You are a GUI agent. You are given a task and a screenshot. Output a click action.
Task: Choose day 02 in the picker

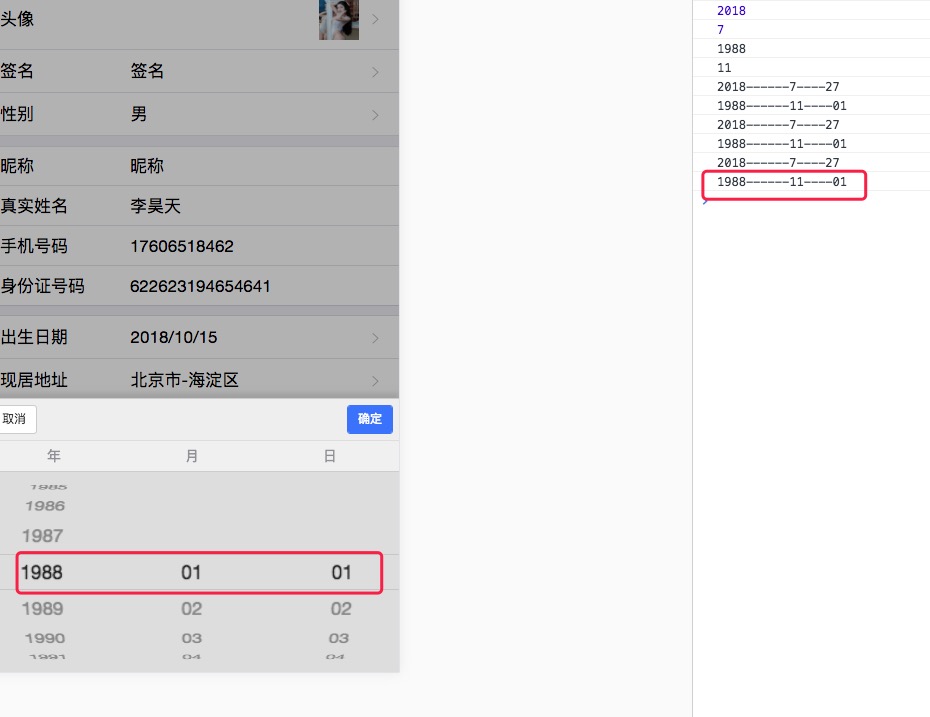tap(341, 609)
